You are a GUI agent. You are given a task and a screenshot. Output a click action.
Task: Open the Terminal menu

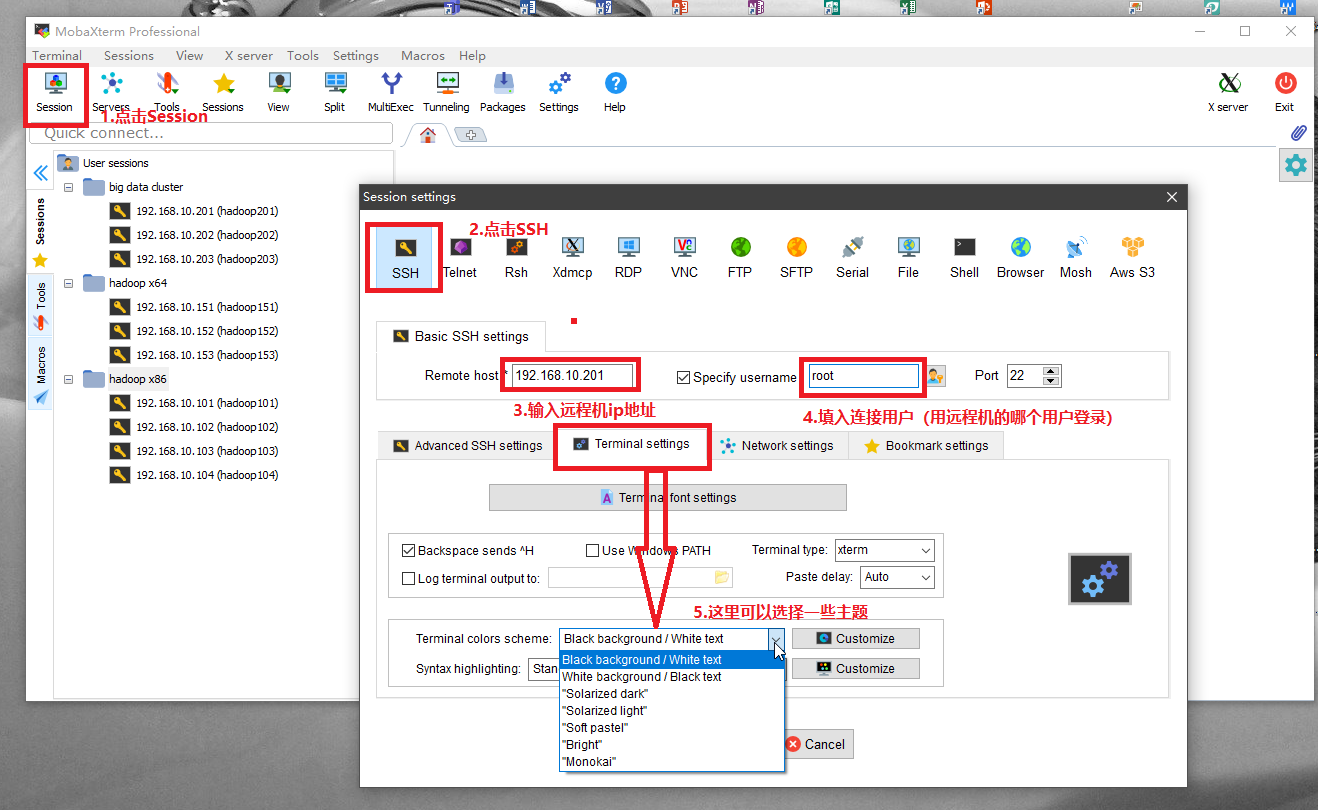57,56
